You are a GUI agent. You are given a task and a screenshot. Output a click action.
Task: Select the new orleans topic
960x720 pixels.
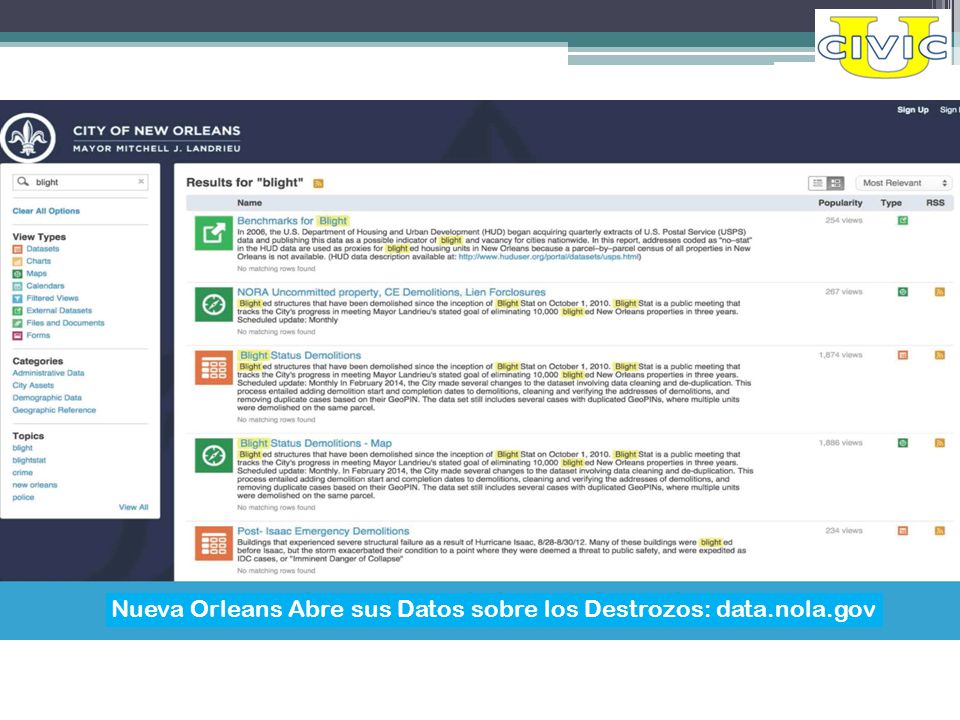coord(35,485)
